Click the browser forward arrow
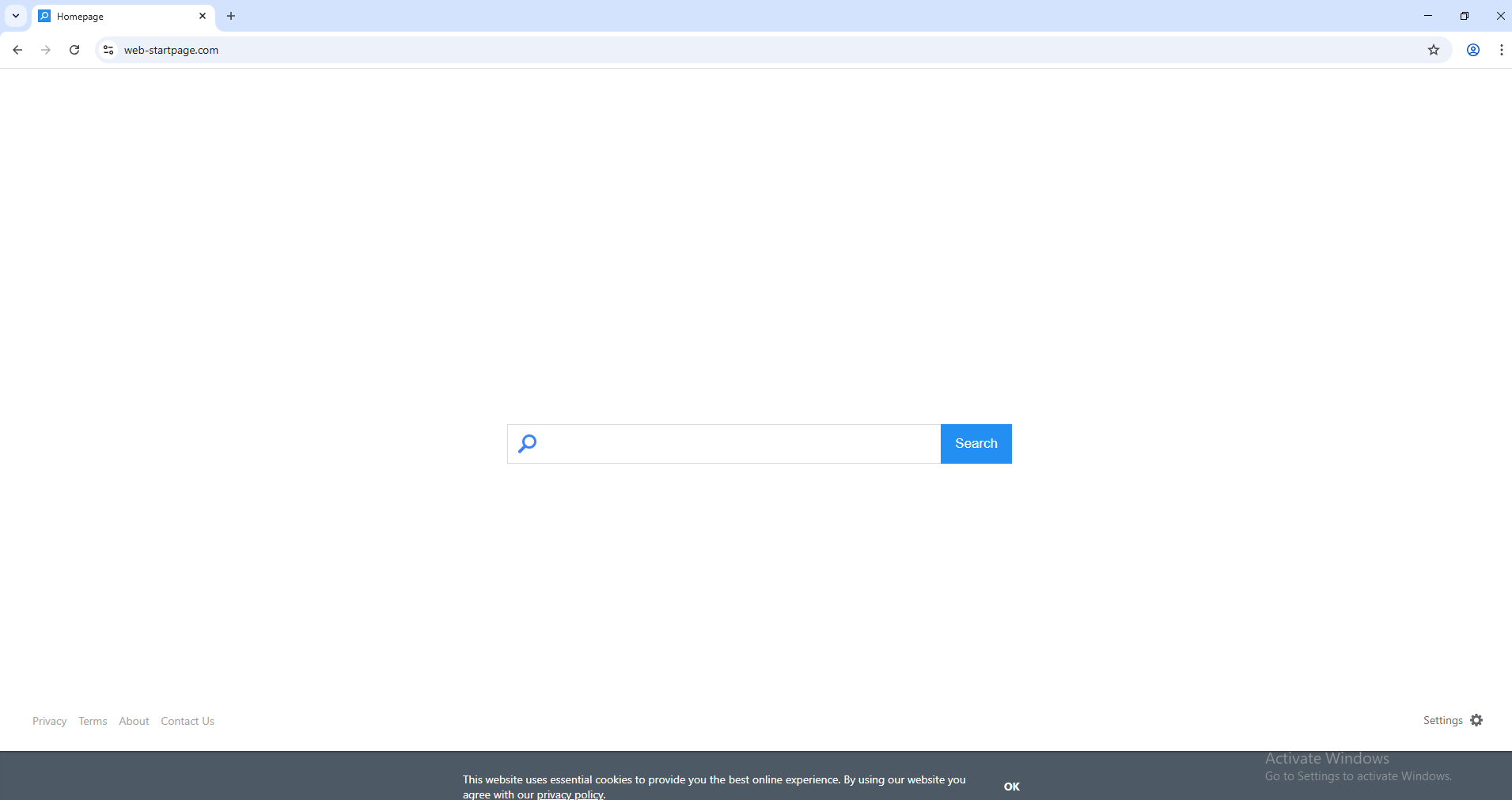Screen dimensions: 1512x800 pyautogui.click(x=46, y=50)
